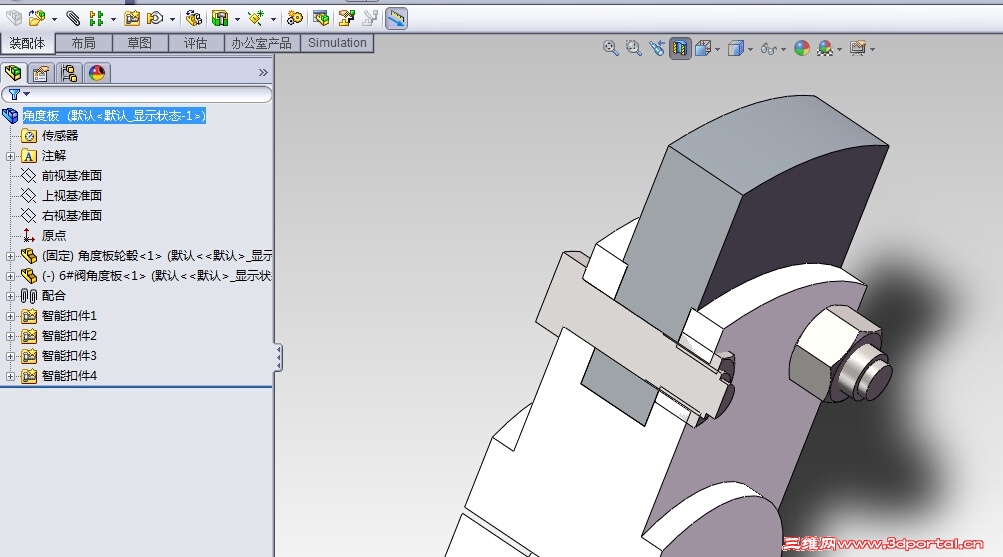Click the Display Style cube icon
The width and height of the screenshot is (1003, 557).
click(736, 48)
